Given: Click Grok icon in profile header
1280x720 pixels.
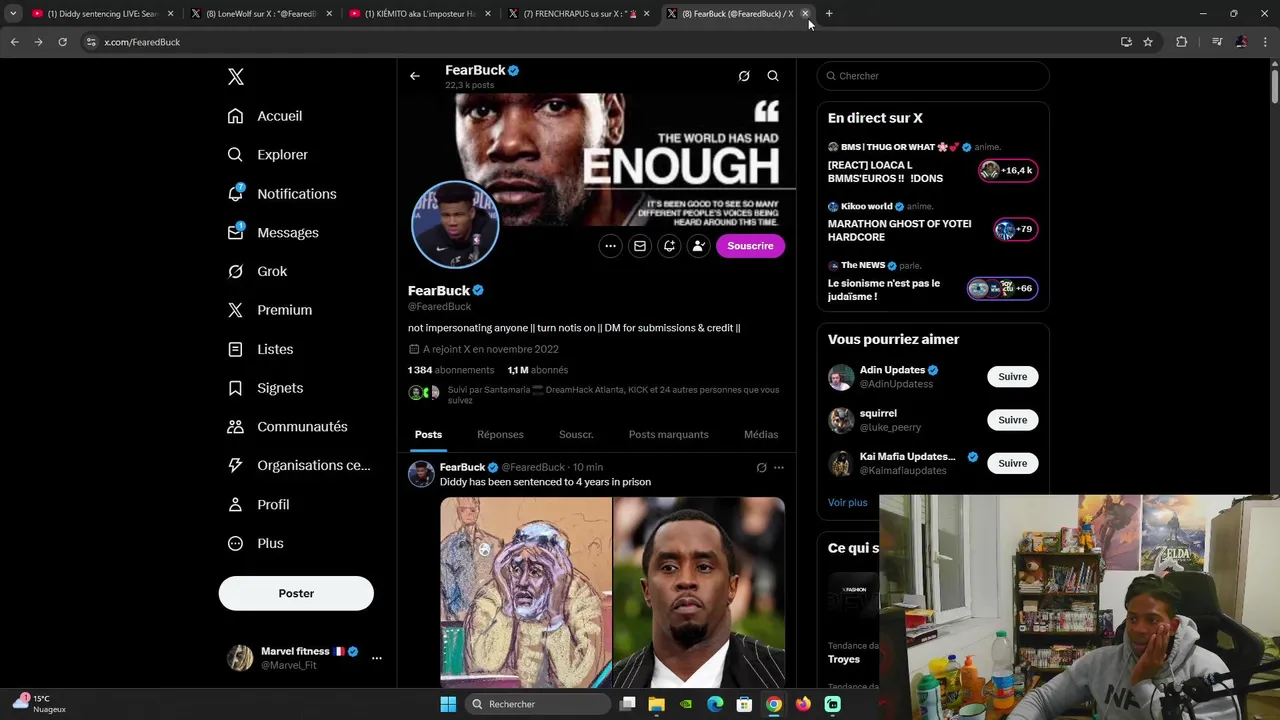Looking at the screenshot, I should click(x=744, y=76).
